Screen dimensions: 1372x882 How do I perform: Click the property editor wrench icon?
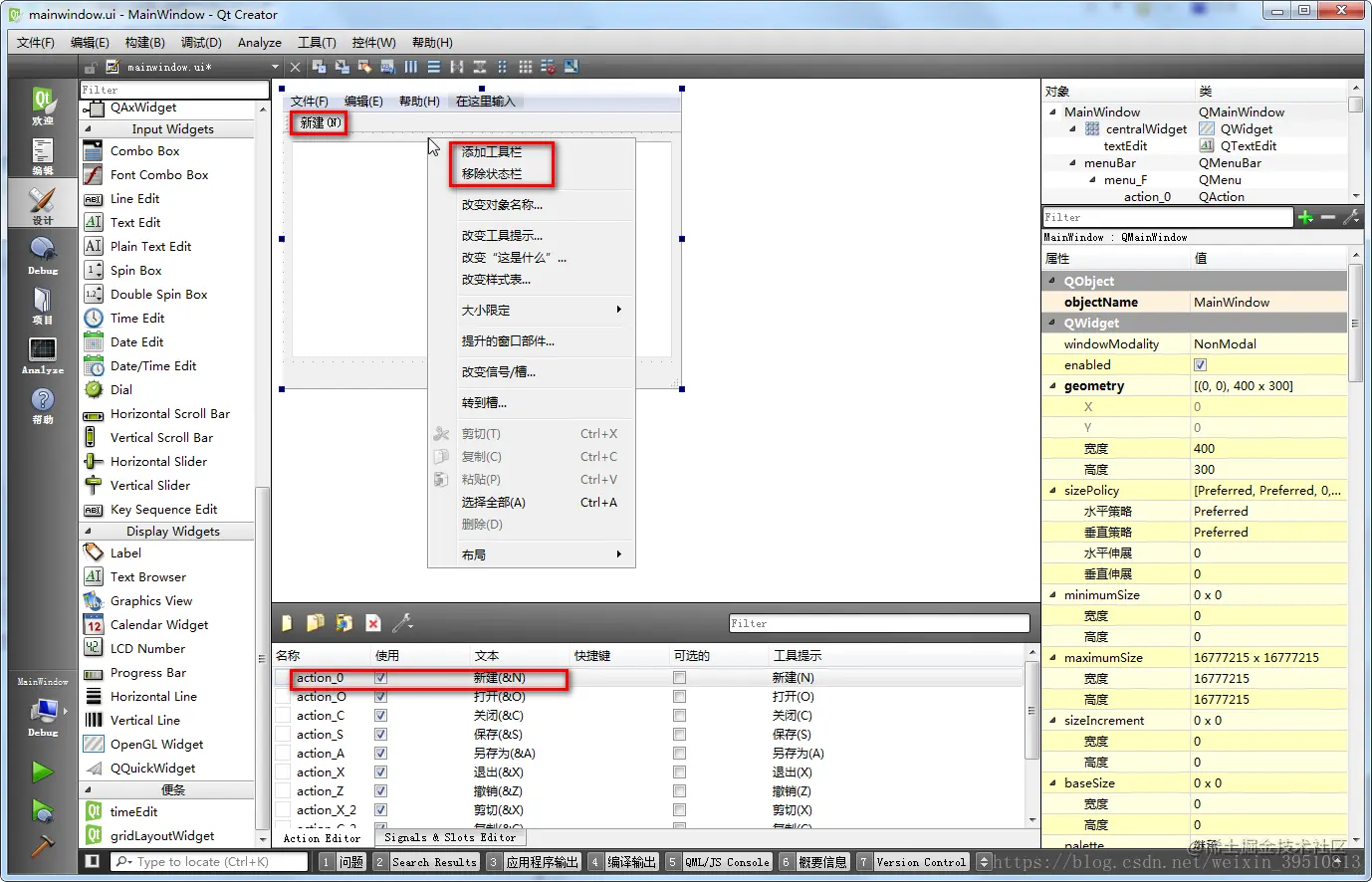[x=1351, y=217]
